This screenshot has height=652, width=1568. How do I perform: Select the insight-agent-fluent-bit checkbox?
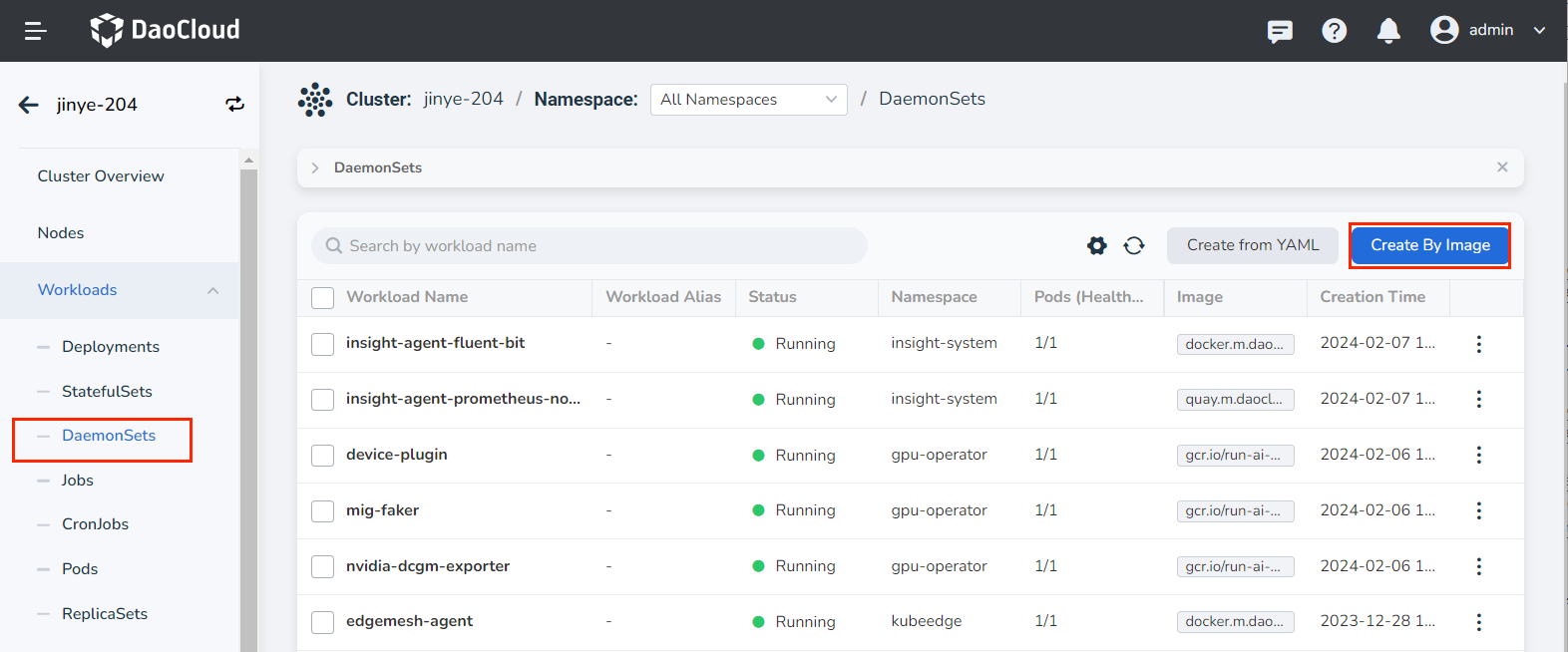pos(322,344)
